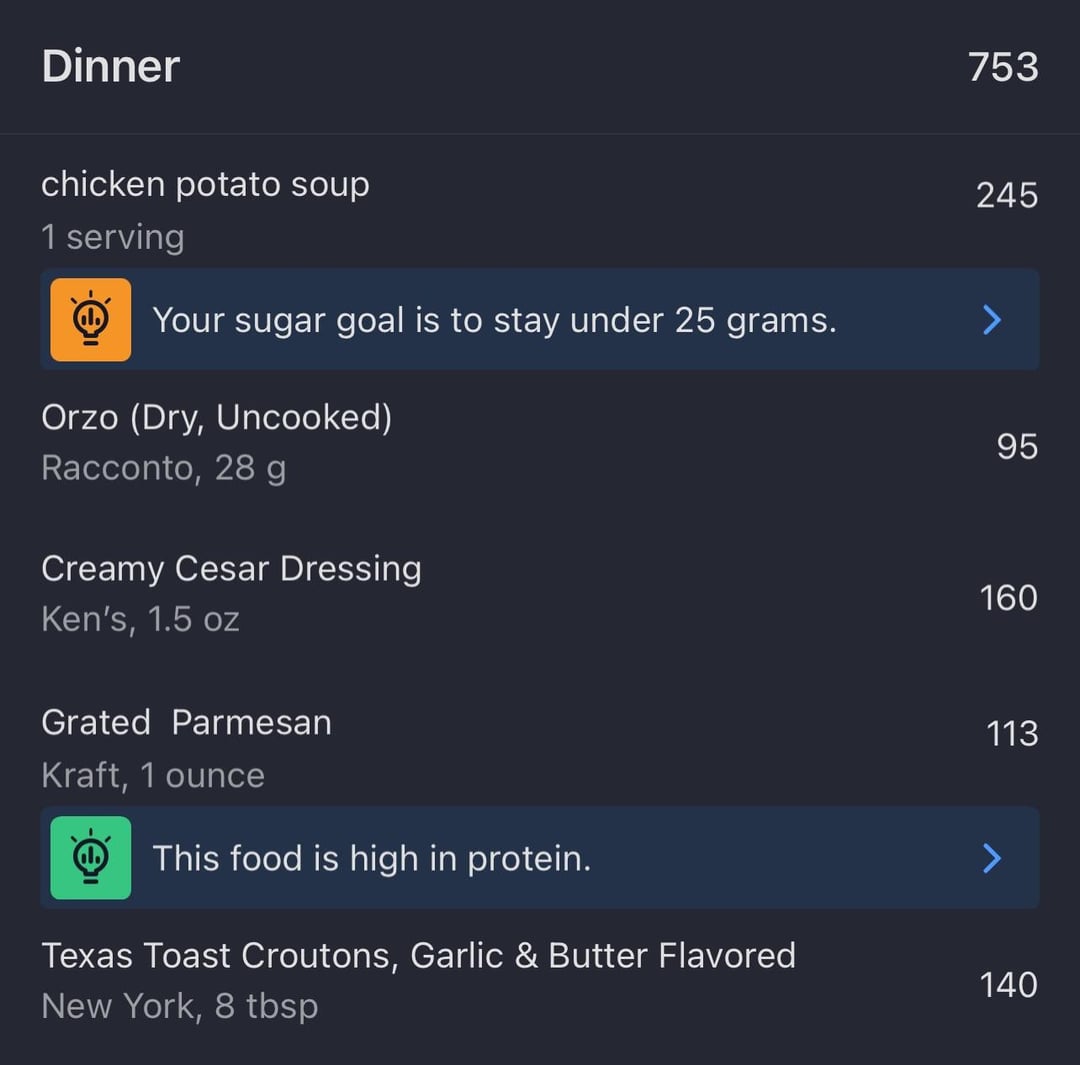The width and height of the screenshot is (1080, 1065).
Task: Expand the high in protein tip chevron
Action: pos(992,858)
